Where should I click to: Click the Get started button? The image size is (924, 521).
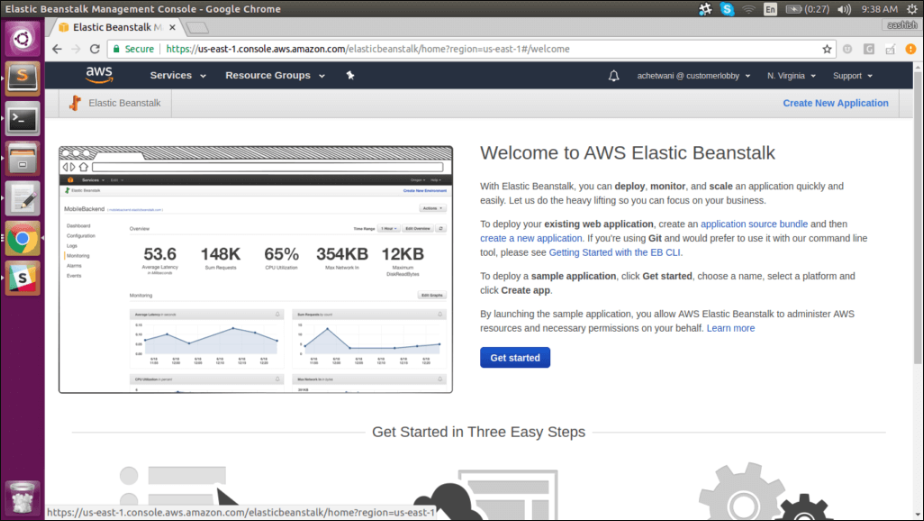[515, 358]
